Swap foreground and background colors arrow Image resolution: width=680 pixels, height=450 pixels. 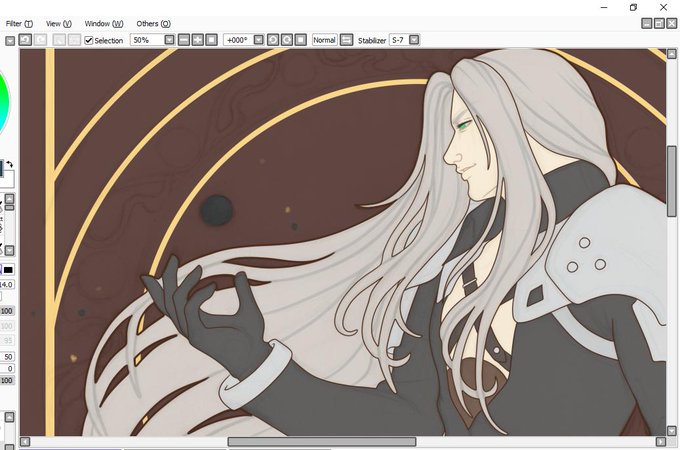point(10,164)
